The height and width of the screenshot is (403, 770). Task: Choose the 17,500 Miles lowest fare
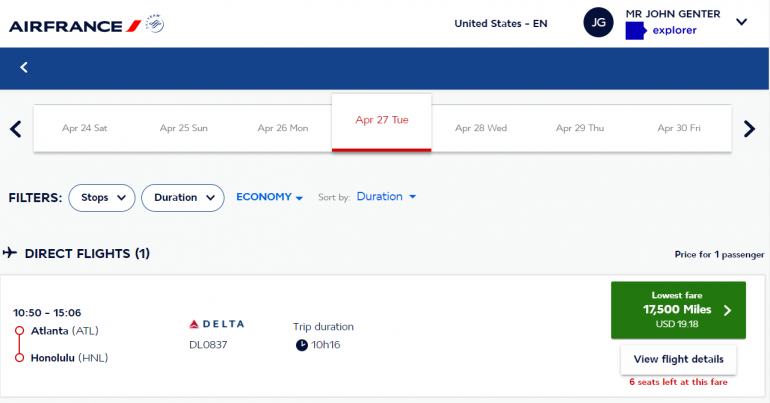pos(678,310)
